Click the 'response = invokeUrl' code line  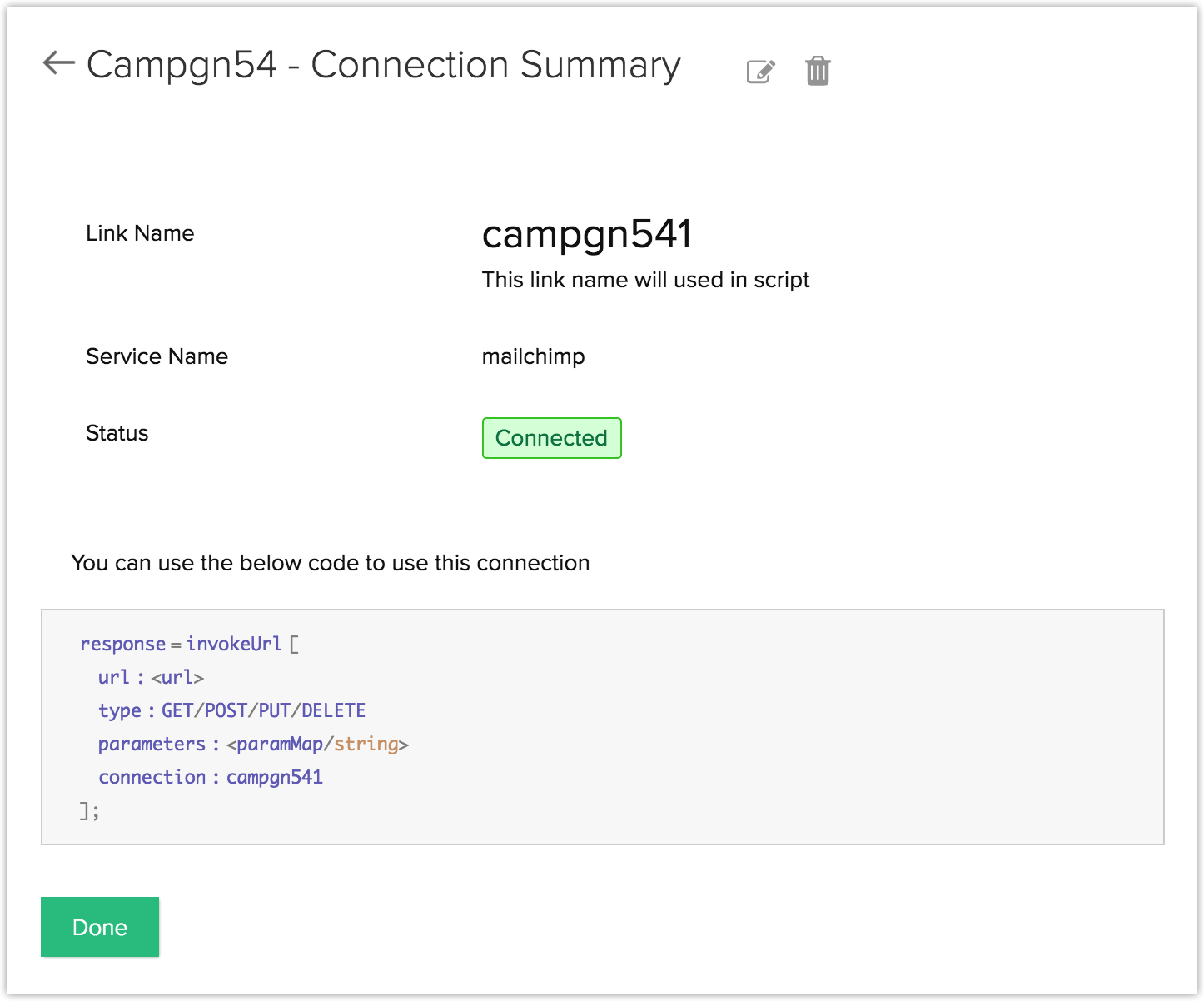[189, 644]
